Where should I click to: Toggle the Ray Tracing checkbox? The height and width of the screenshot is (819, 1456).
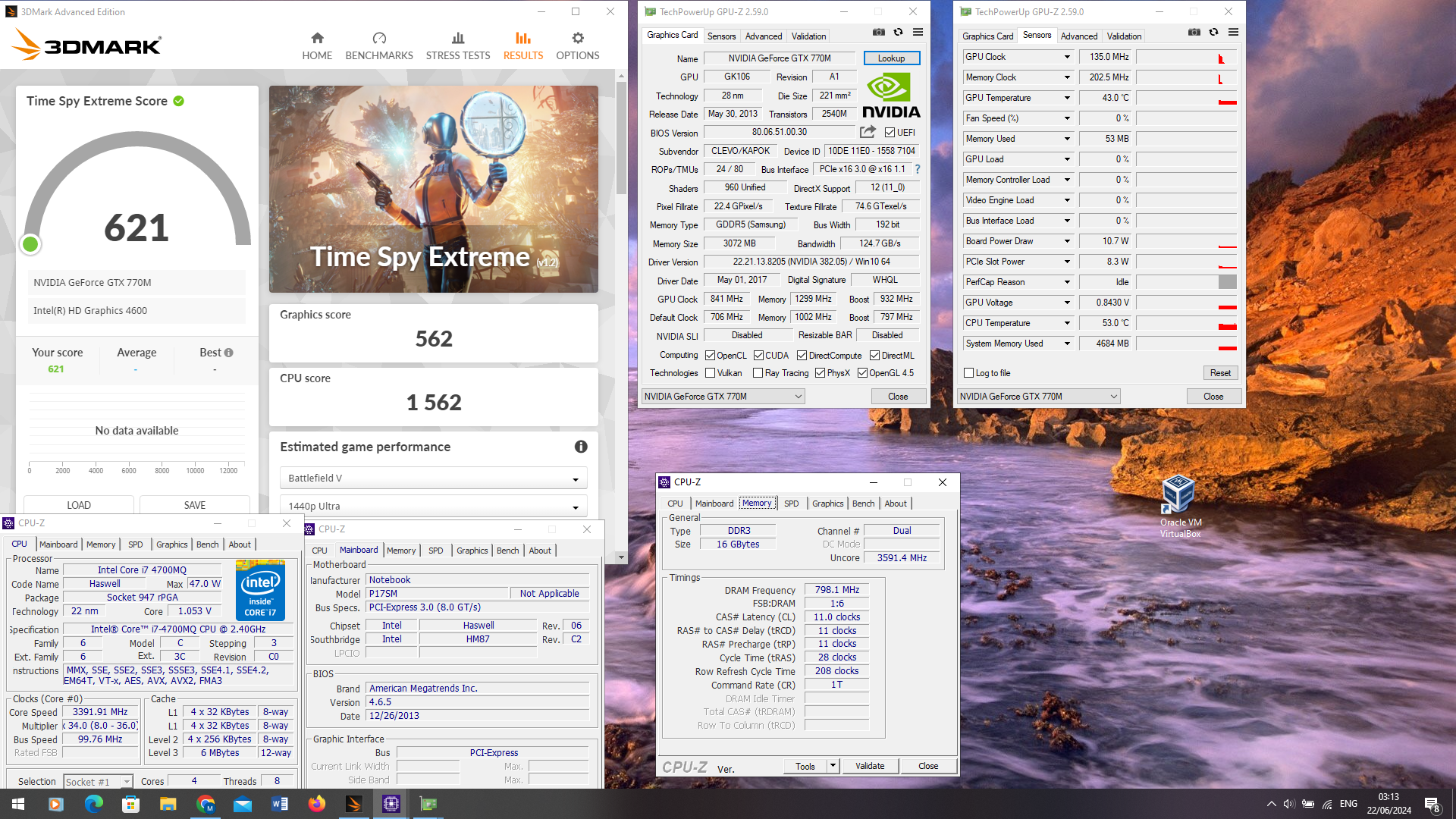tap(758, 373)
